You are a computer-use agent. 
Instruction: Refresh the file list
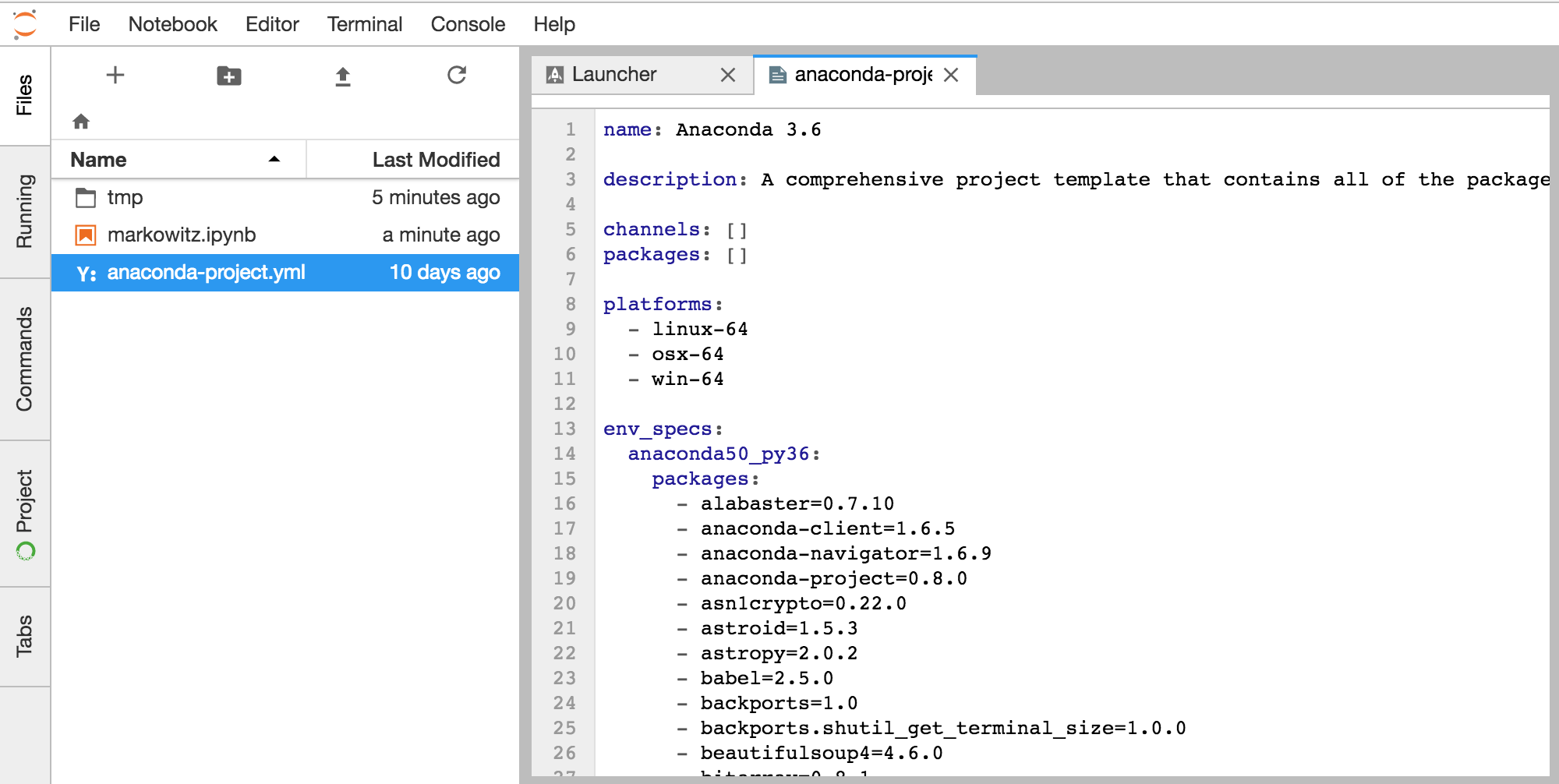click(x=457, y=75)
